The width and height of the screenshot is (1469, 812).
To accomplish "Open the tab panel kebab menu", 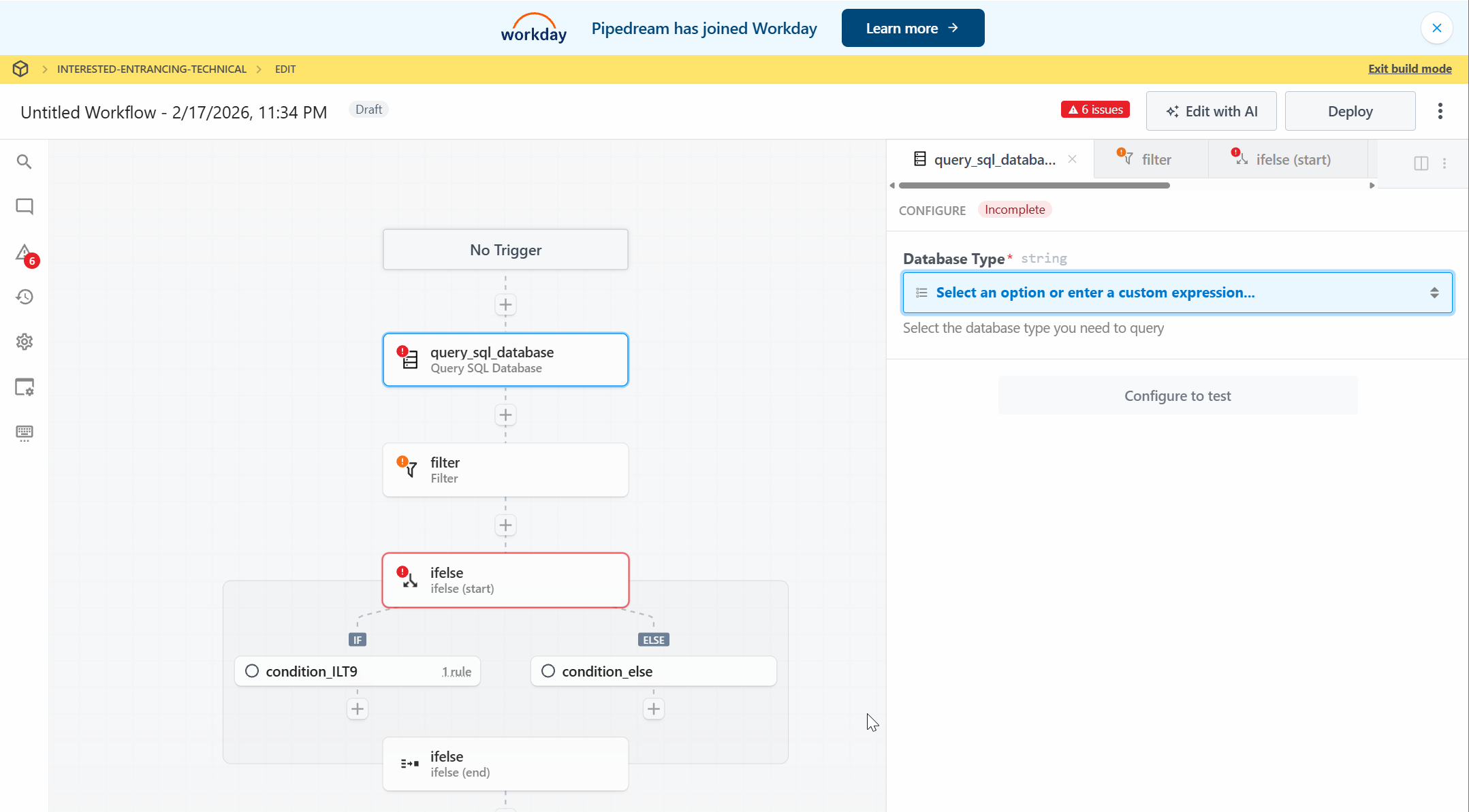I will coord(1444,163).
